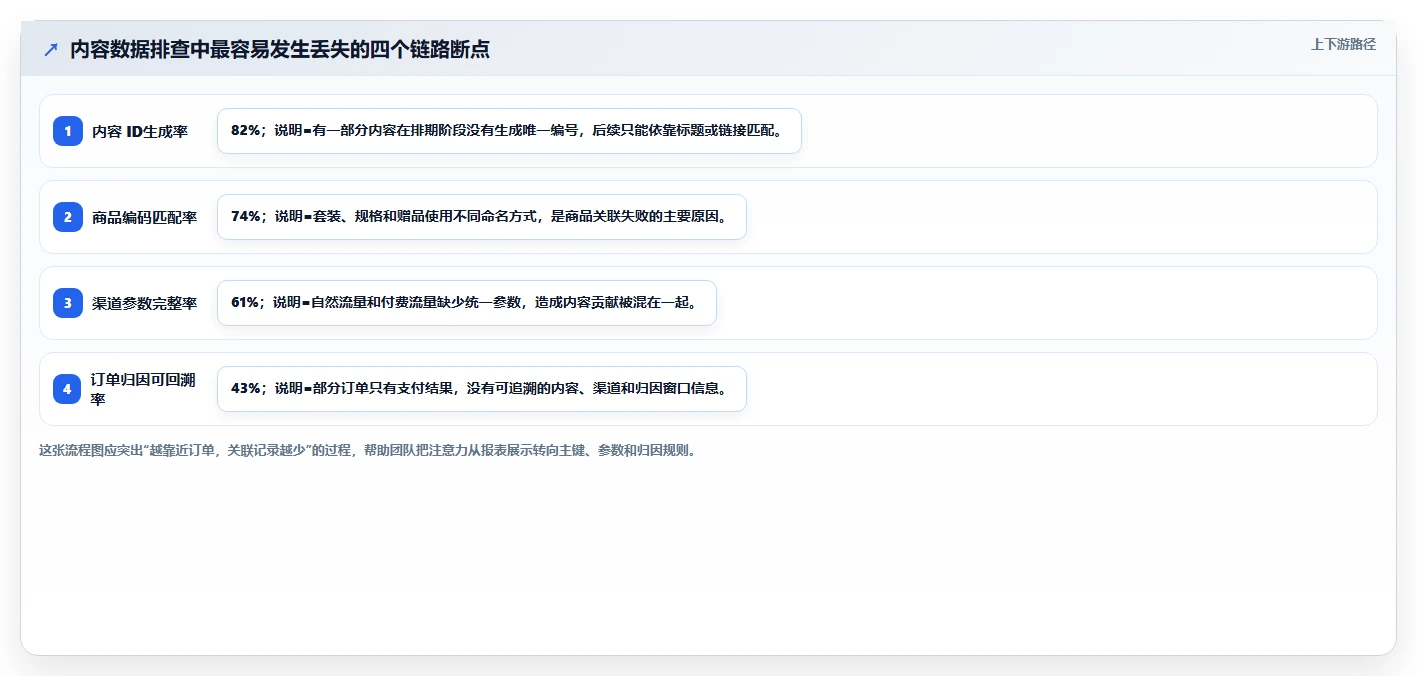Click the title 内容数据排查中最容易发生丢失的四个链路断点
This screenshot has height=676, width=1417.
280,49
